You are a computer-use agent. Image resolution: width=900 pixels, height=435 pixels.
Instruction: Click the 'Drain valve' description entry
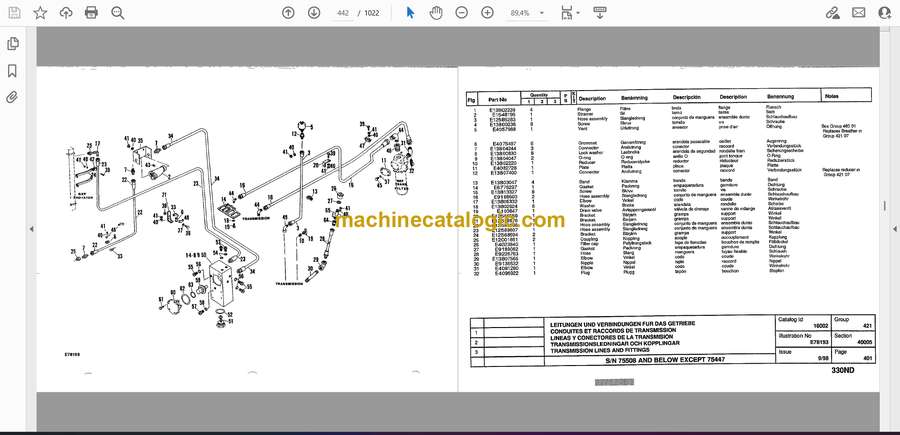pos(589,208)
